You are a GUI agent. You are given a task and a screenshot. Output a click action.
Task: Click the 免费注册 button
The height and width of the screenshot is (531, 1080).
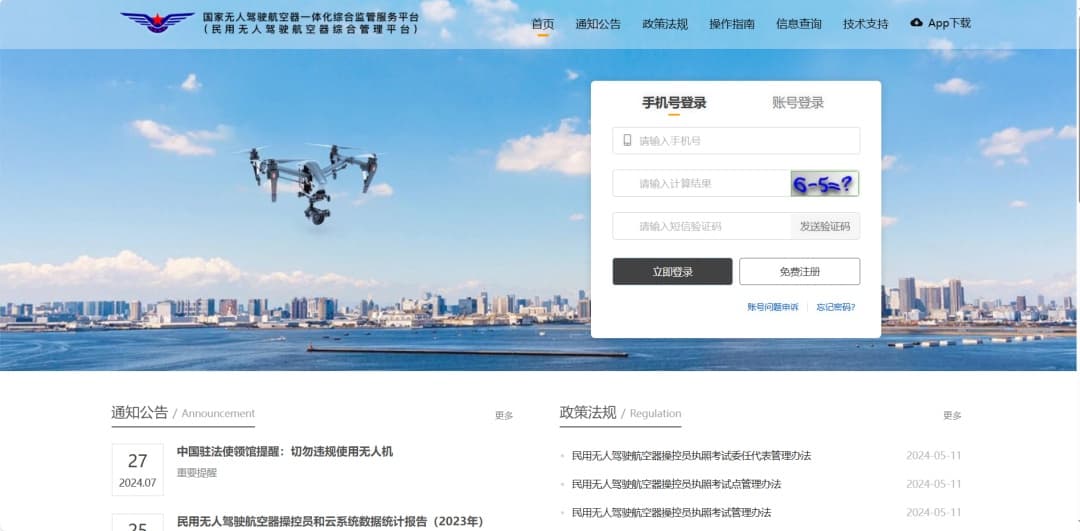(x=800, y=271)
